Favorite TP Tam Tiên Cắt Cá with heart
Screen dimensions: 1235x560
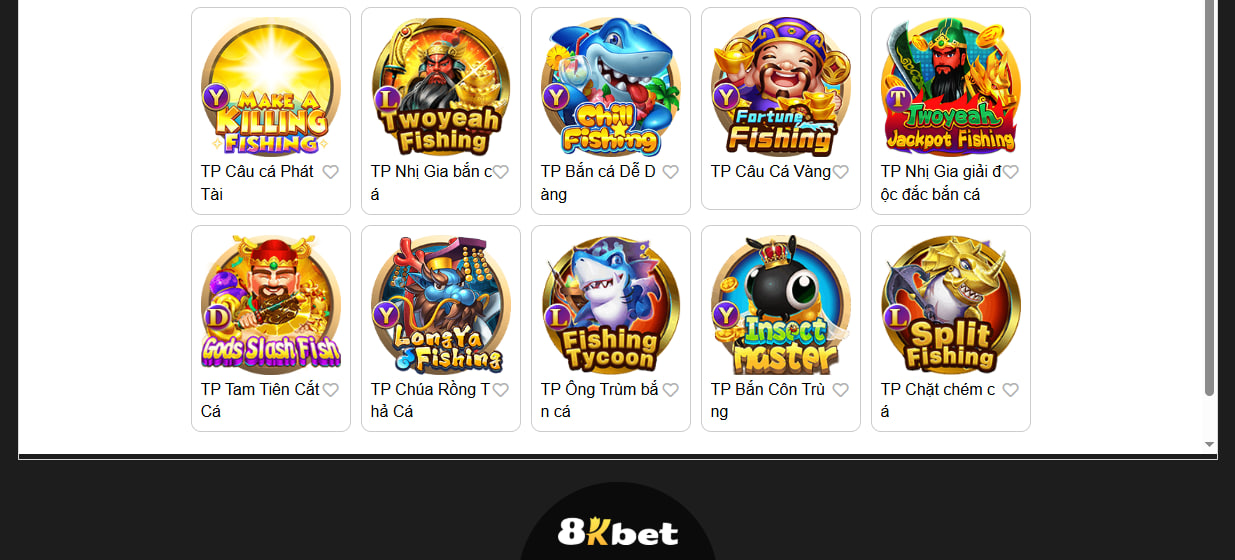pyautogui.click(x=331, y=390)
